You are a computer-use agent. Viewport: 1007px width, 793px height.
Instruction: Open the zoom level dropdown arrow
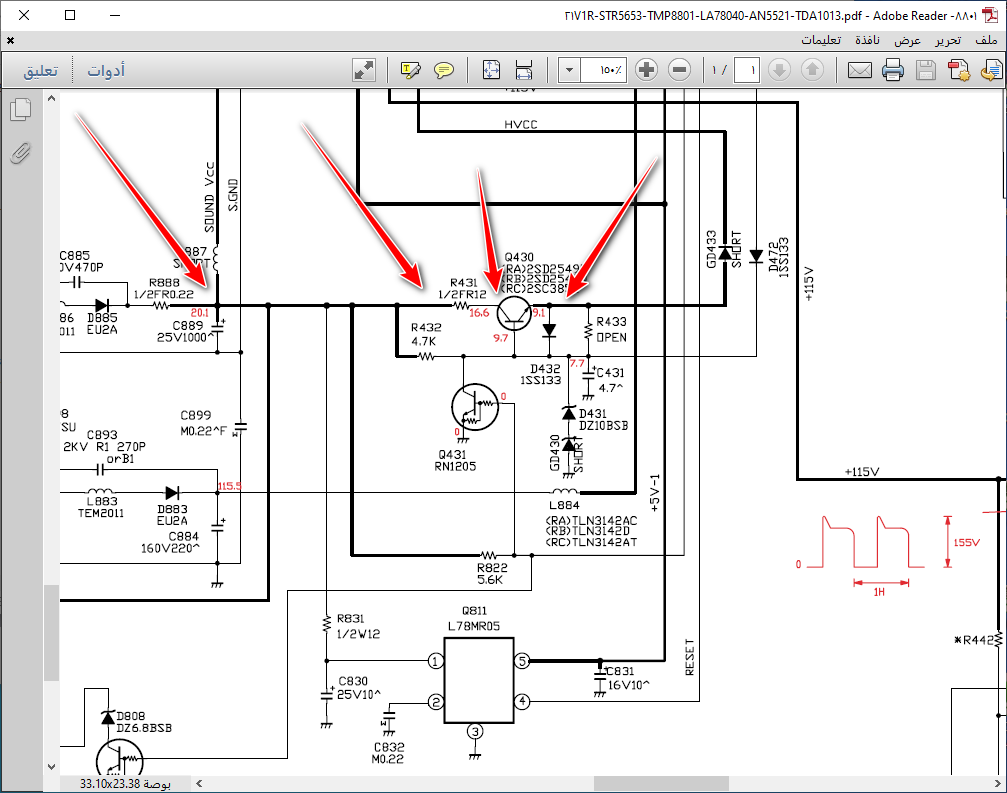tap(569, 70)
